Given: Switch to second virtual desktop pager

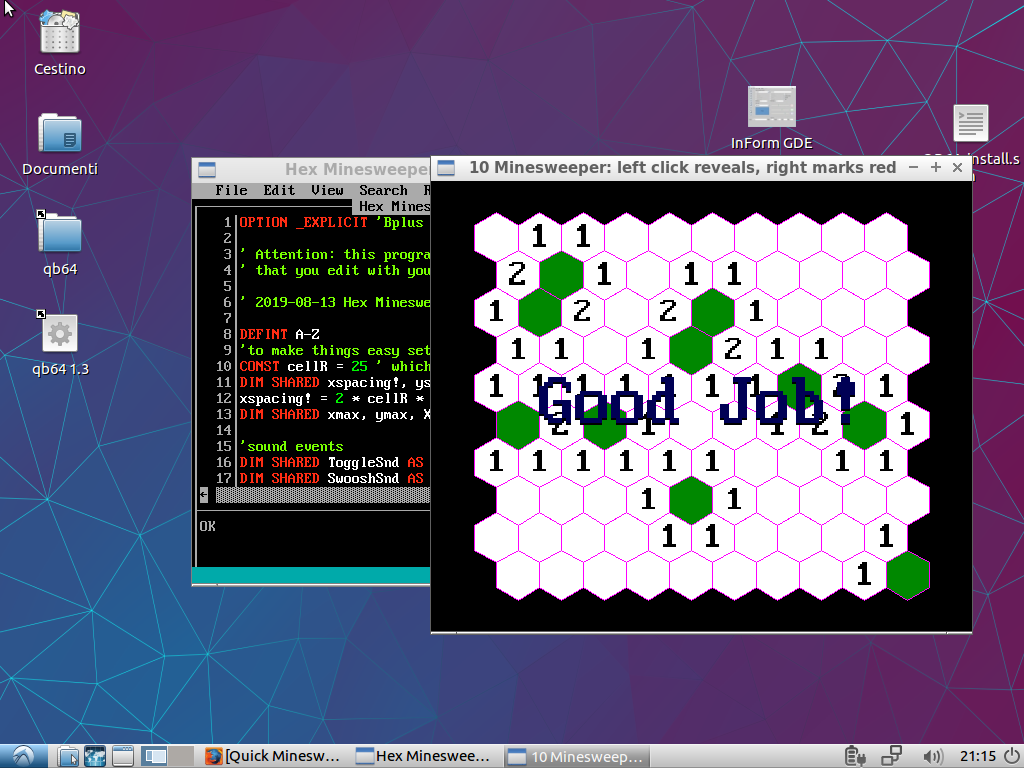Looking at the screenshot, I should point(181,756).
